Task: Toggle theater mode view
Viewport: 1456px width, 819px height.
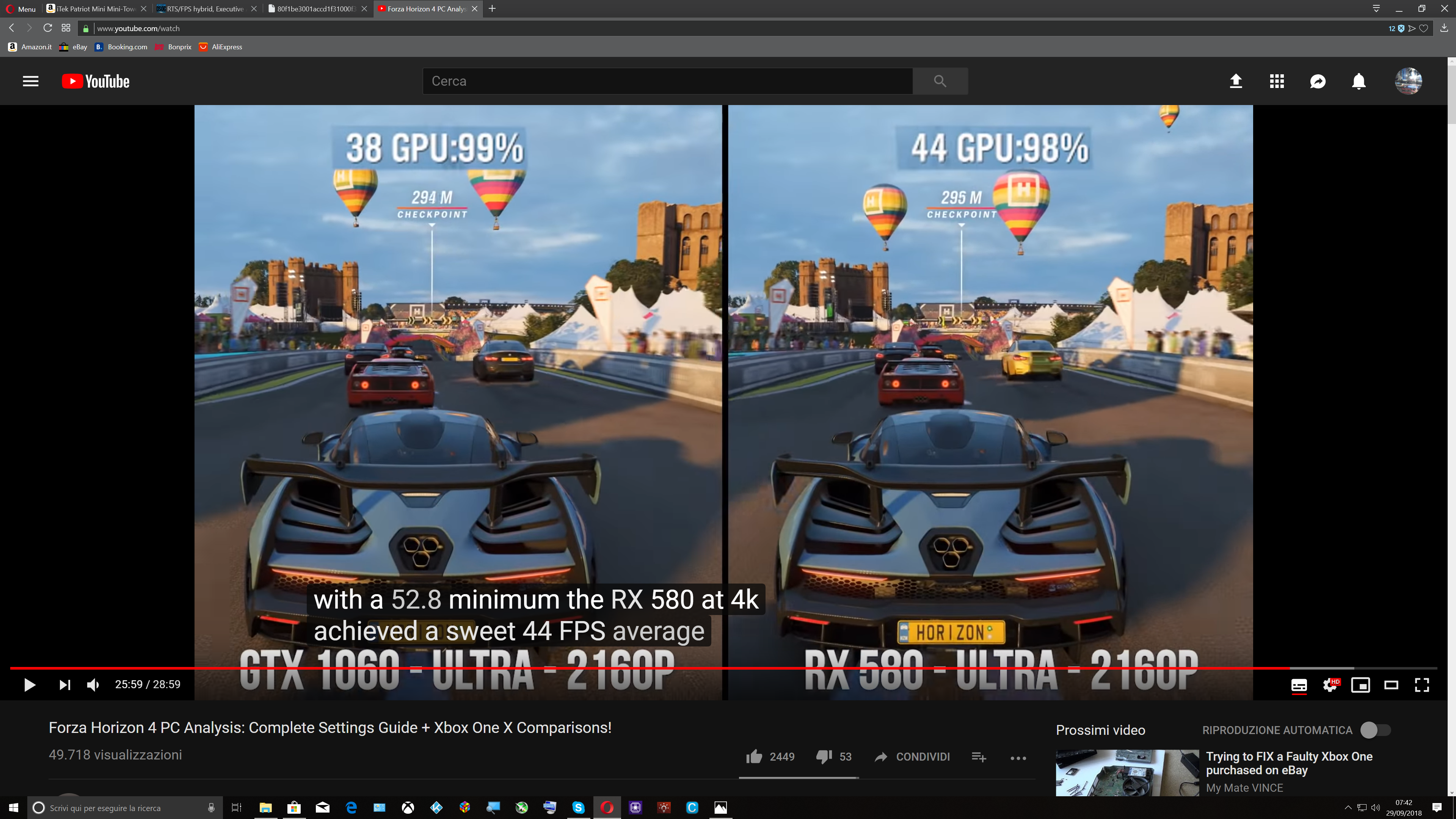Action: click(x=1391, y=685)
